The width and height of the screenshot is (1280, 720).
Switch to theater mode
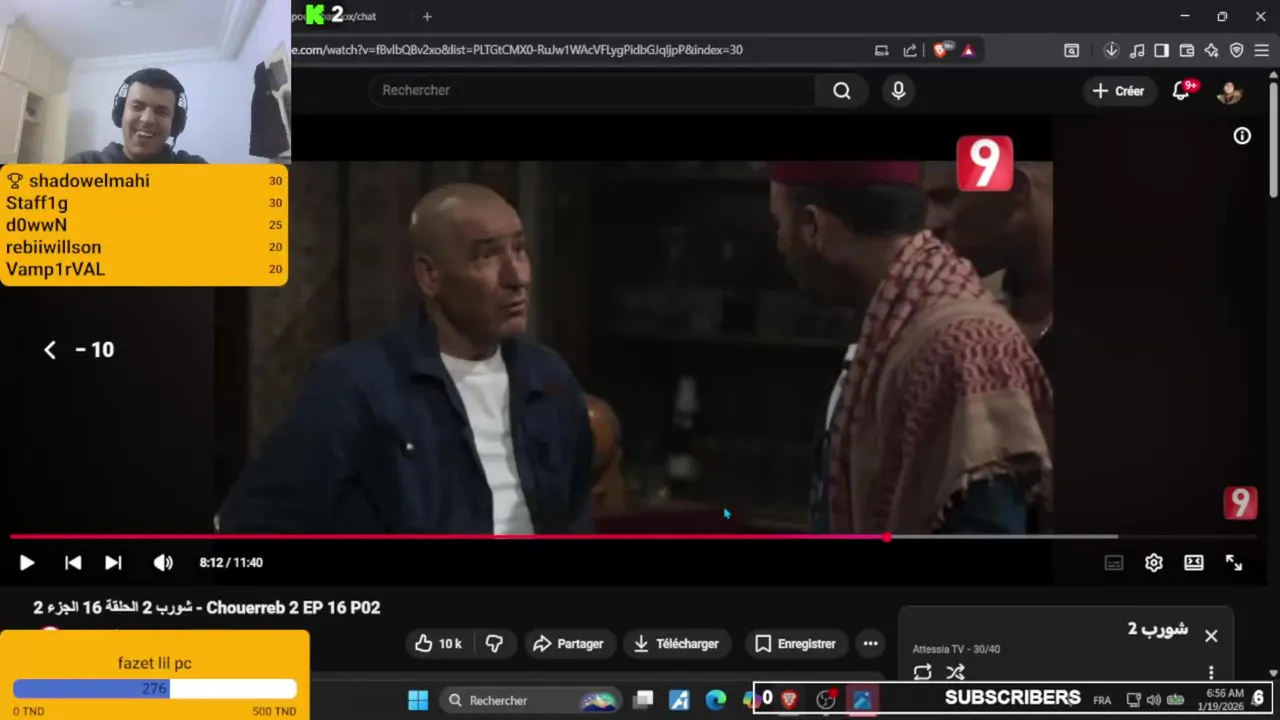[x=1194, y=563]
